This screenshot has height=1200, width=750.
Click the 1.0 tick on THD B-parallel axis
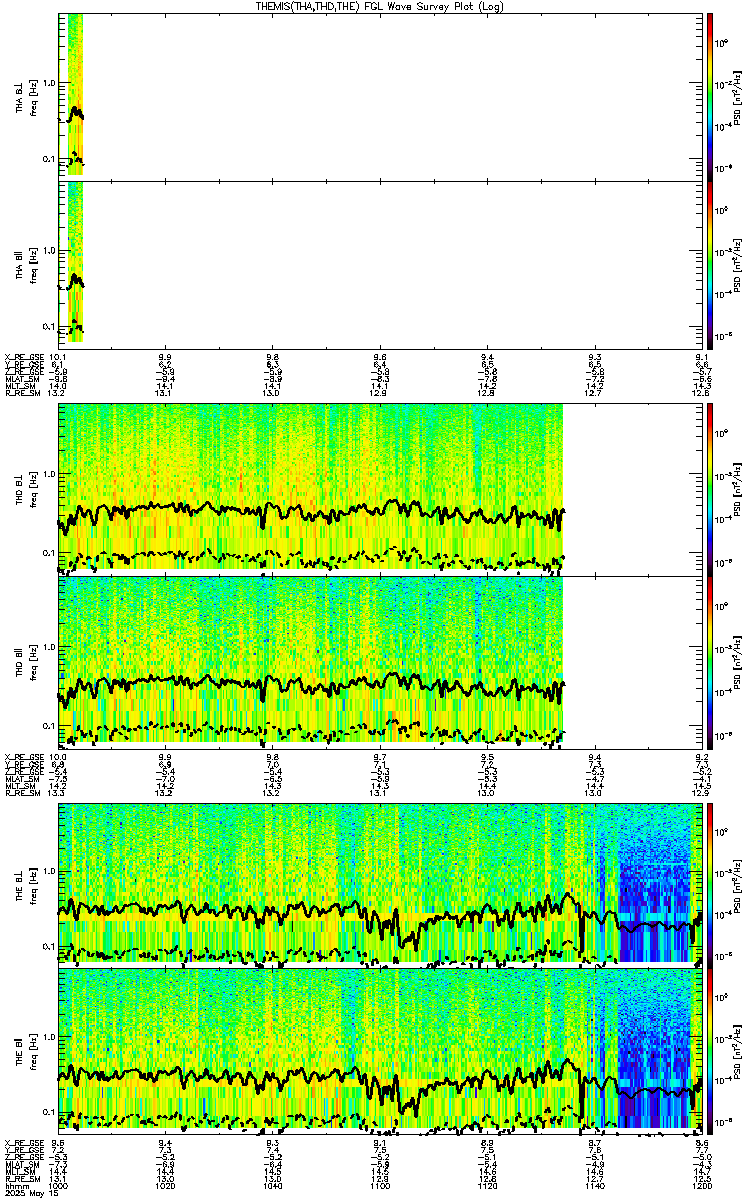[x=48, y=647]
